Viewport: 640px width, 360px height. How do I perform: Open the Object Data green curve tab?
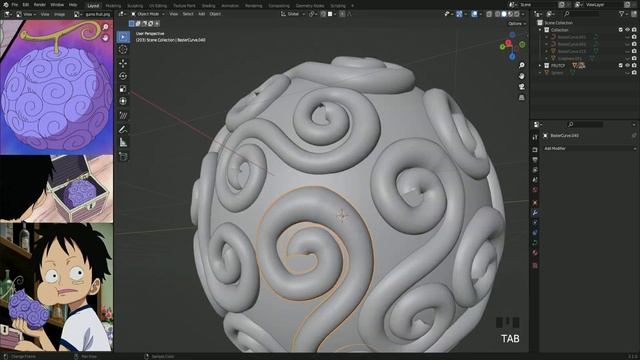pos(535,242)
